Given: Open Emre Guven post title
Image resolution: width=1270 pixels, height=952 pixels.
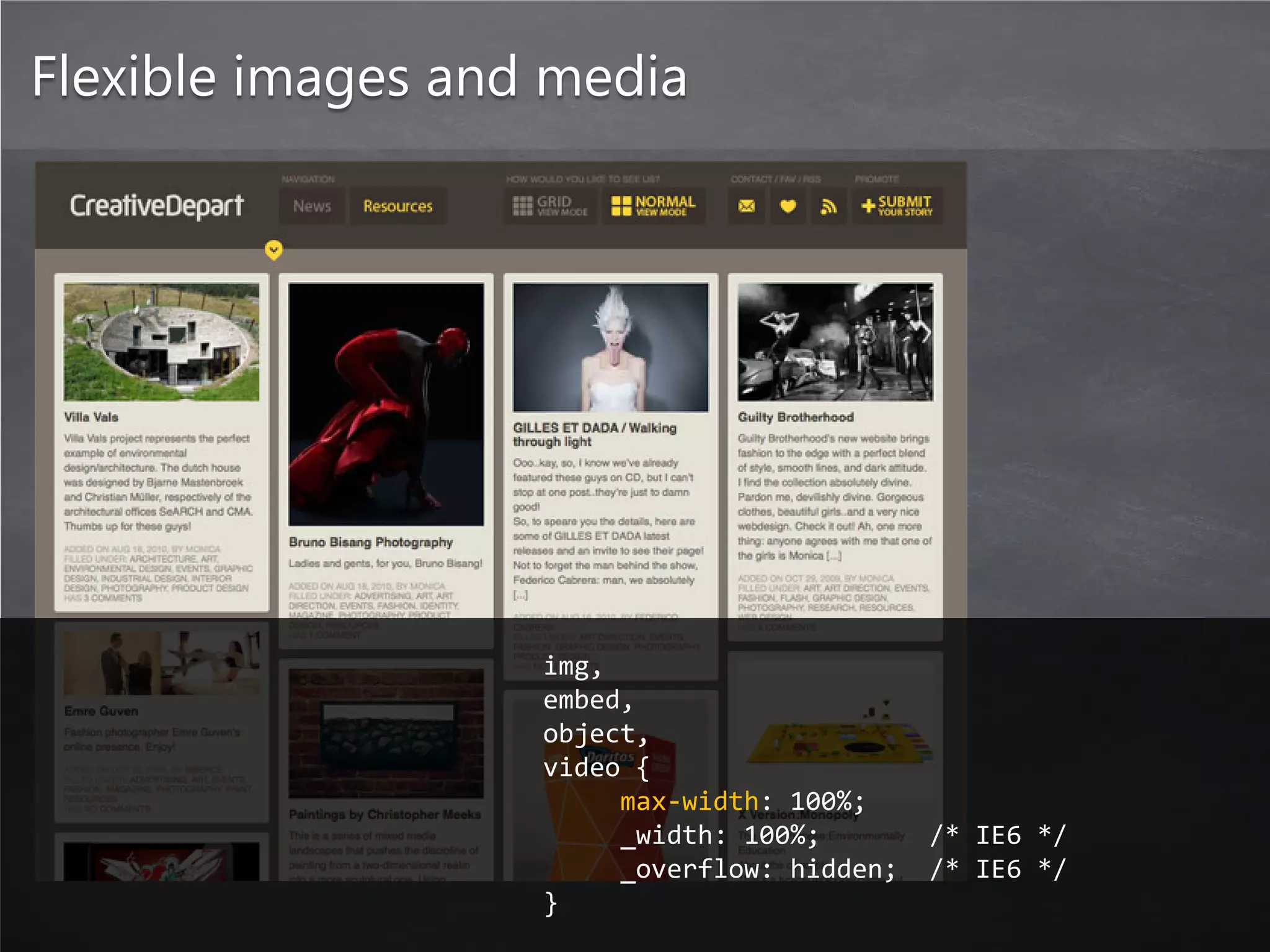Looking at the screenshot, I should point(101,711).
